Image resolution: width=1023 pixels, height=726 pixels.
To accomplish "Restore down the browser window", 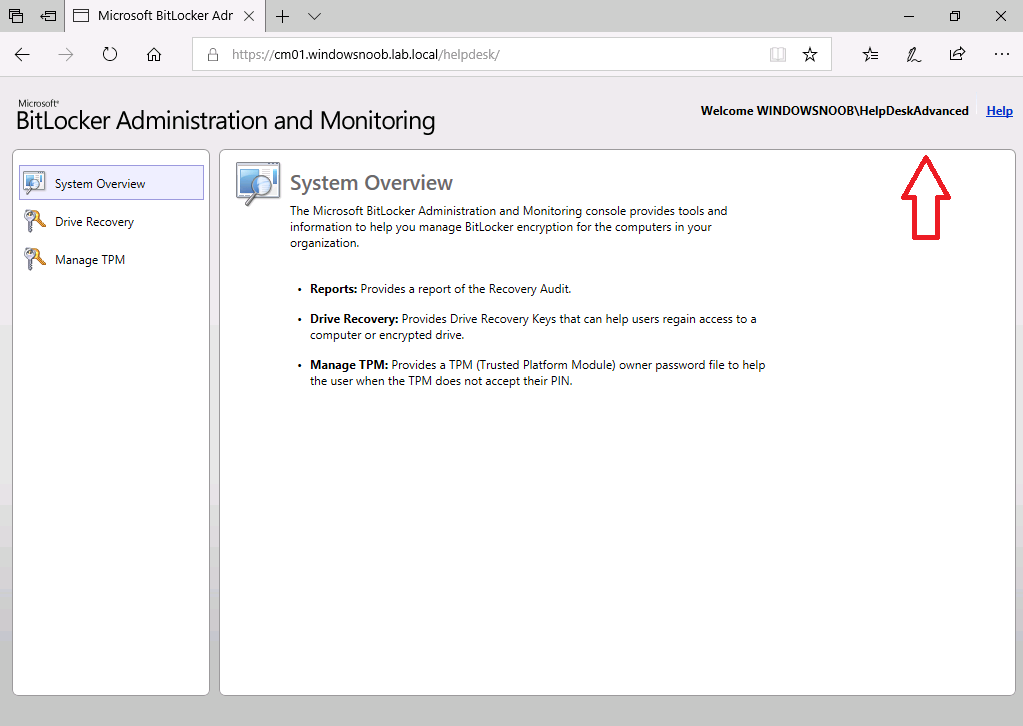I will 954,16.
